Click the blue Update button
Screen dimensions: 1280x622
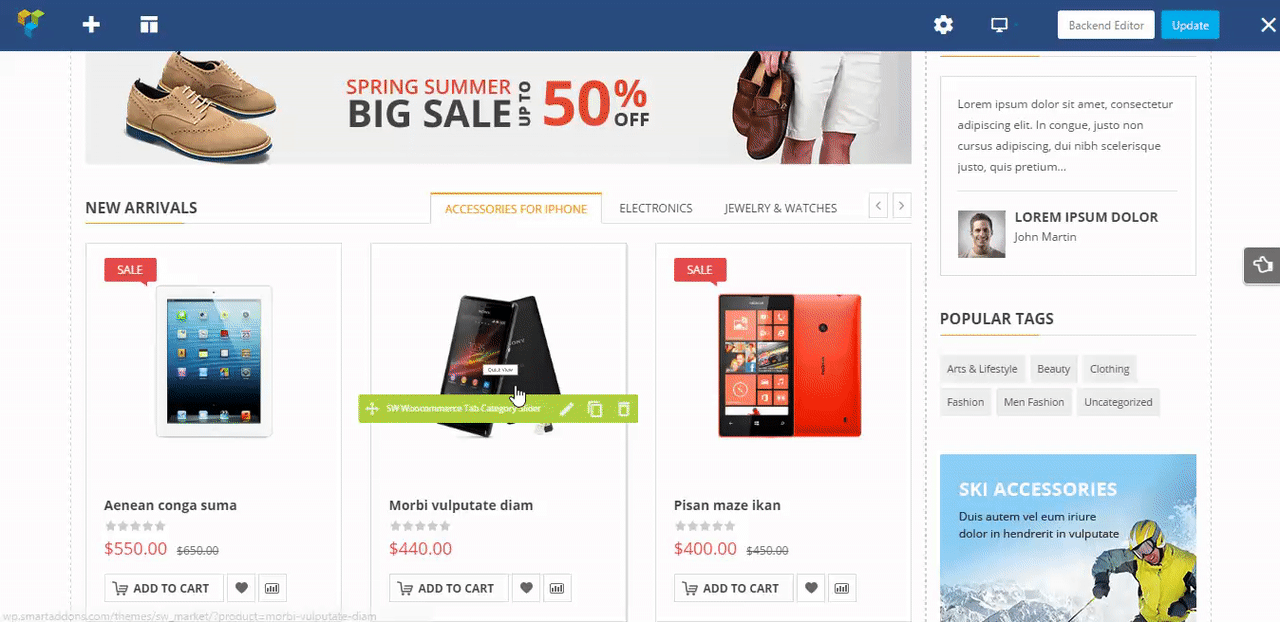pos(1190,25)
